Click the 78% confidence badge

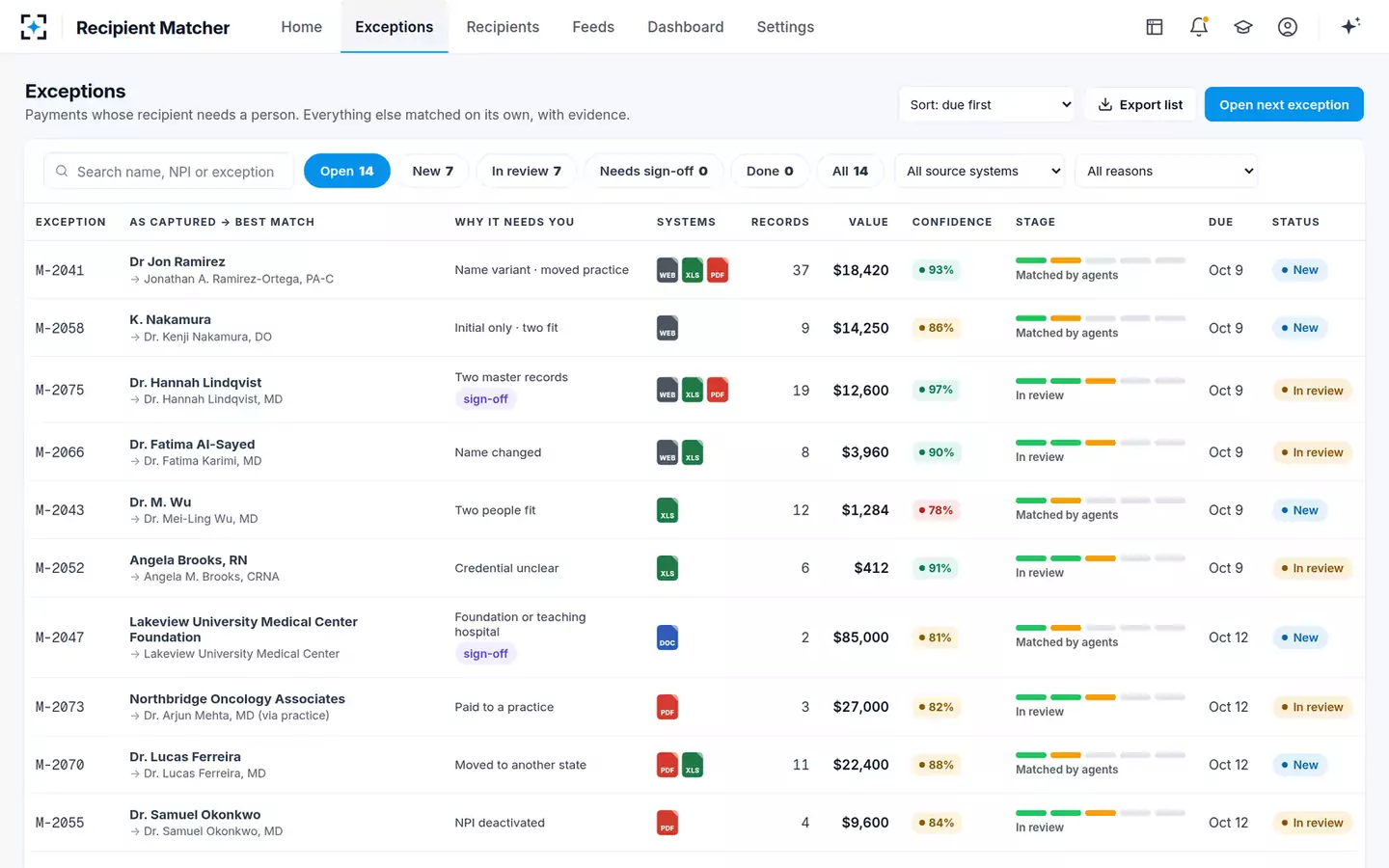[x=936, y=510]
